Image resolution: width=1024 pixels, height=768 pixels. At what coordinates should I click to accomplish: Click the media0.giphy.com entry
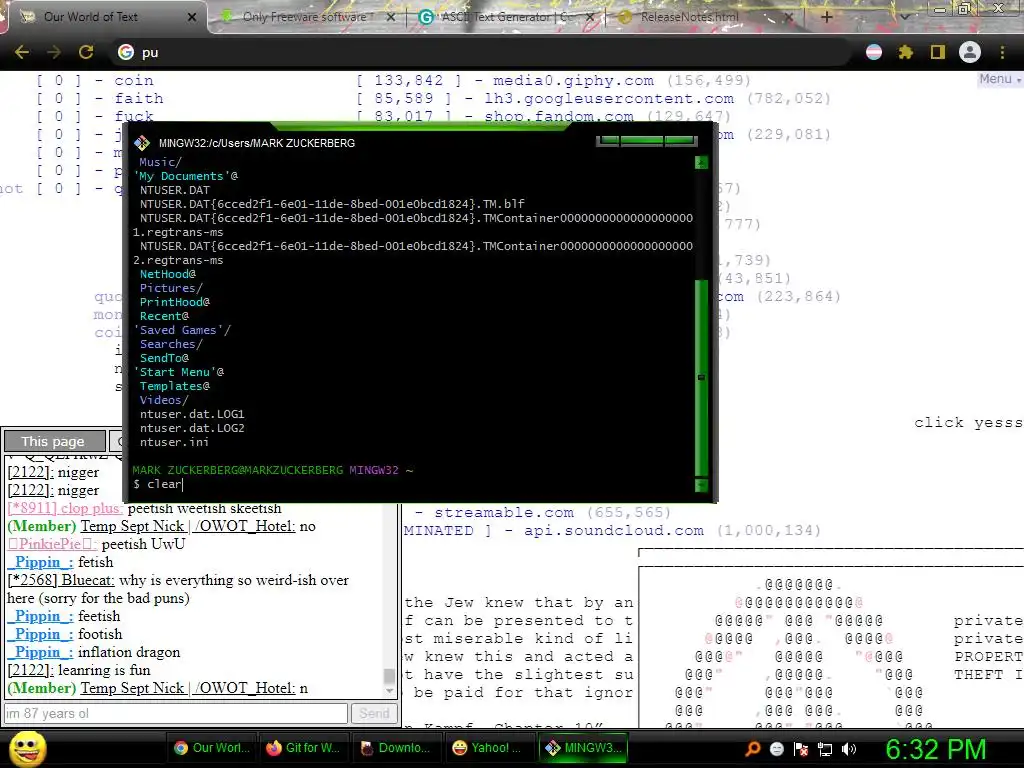coord(573,80)
